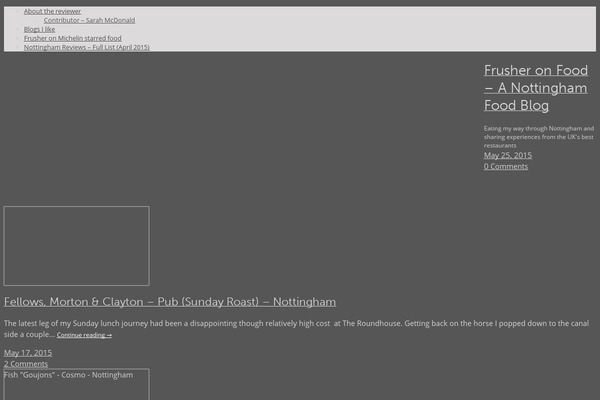Open the 2 Comments link

26,364
